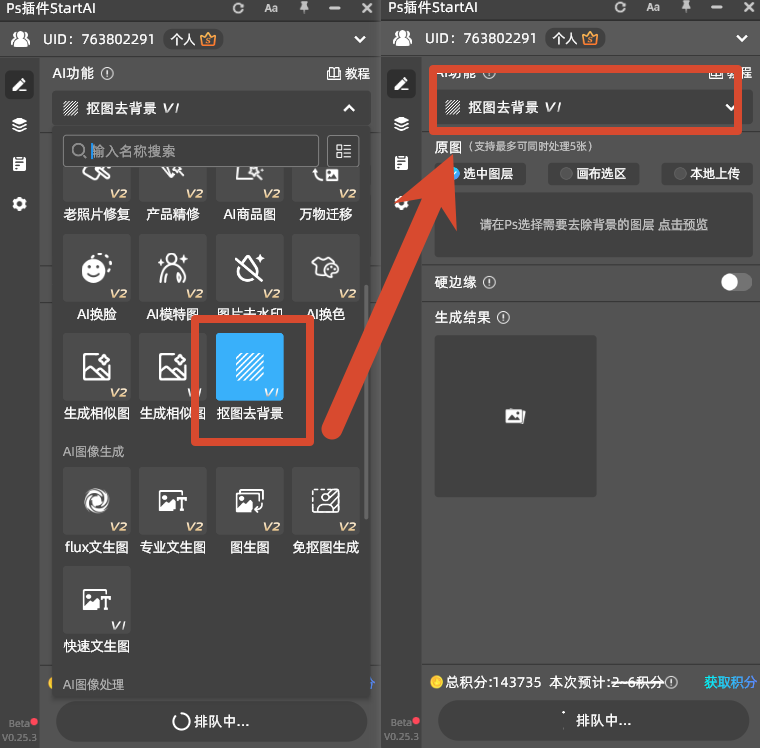Screen dimensions: 760x748
Task: Collapse the 抠图去背景 dropdown in left panel
Action: pos(349,108)
